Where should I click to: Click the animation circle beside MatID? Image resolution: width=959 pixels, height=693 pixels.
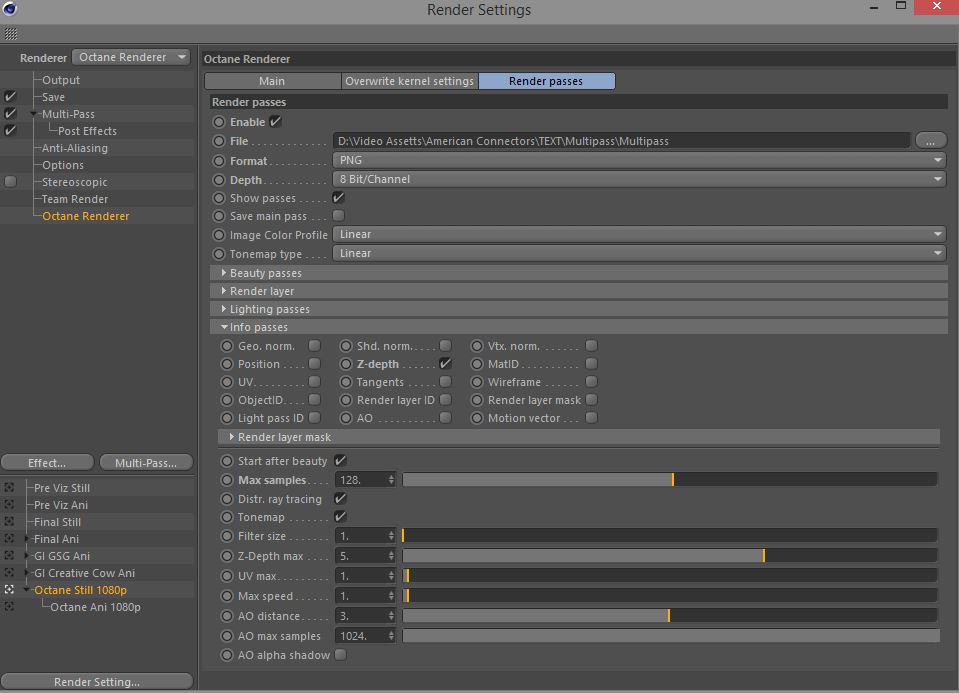click(x=477, y=364)
